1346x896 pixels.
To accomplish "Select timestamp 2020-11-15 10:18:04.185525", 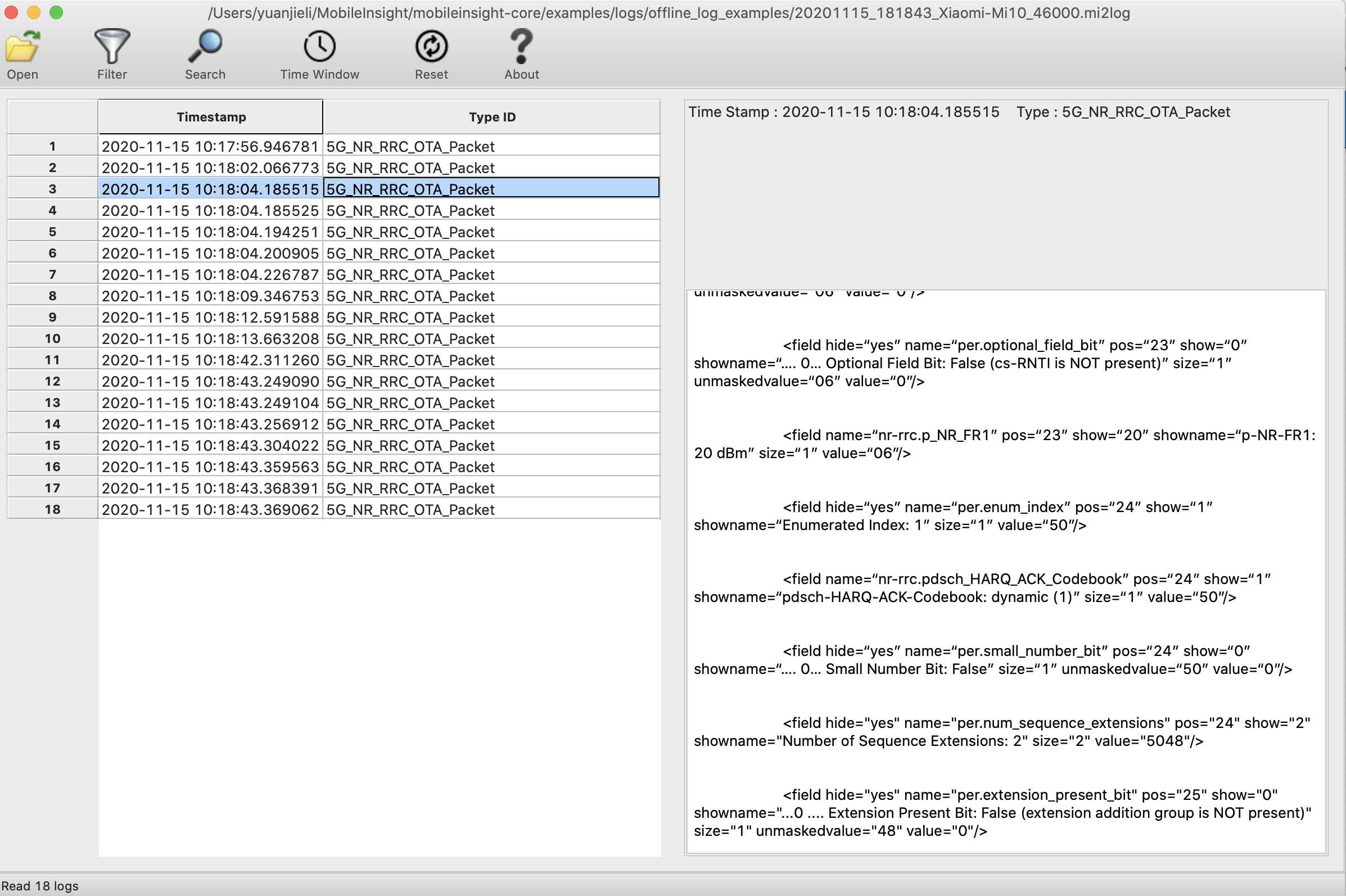I will click(x=210, y=210).
